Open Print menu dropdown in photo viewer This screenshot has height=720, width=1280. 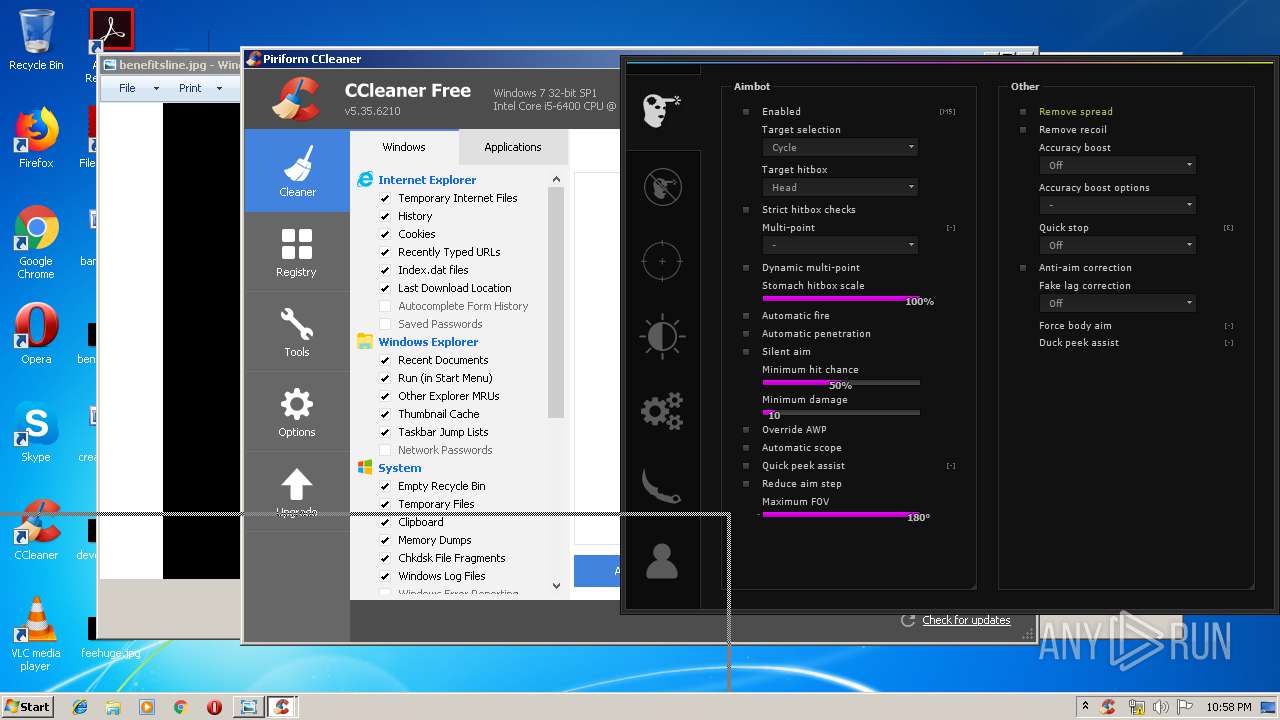click(x=198, y=88)
